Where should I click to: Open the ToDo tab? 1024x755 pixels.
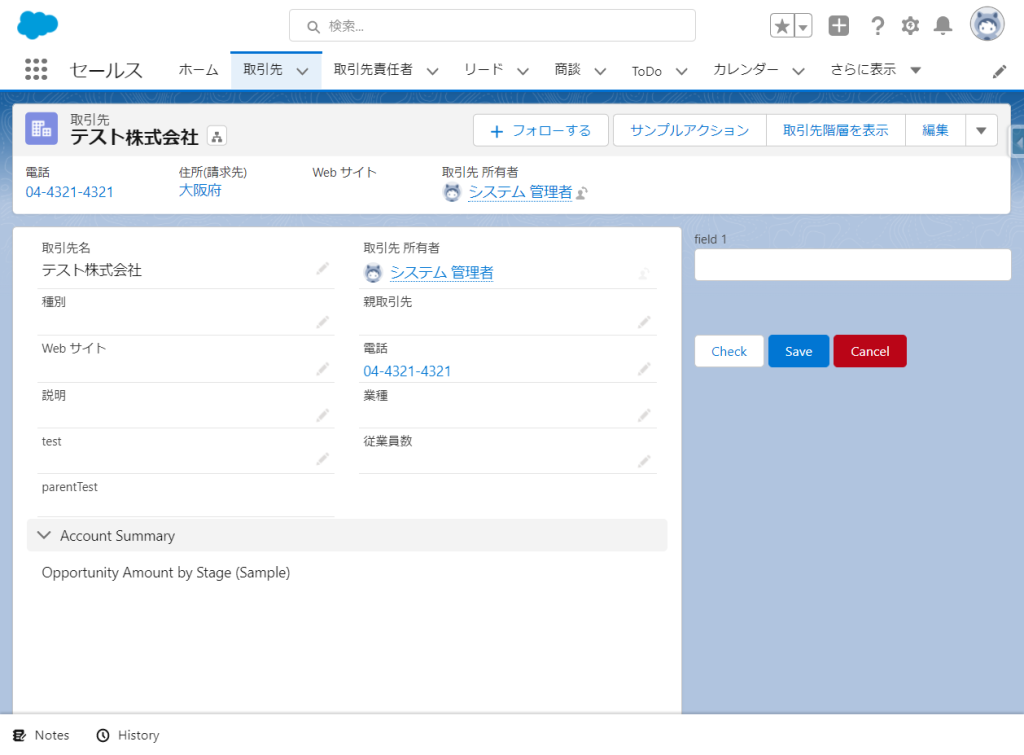(x=647, y=71)
